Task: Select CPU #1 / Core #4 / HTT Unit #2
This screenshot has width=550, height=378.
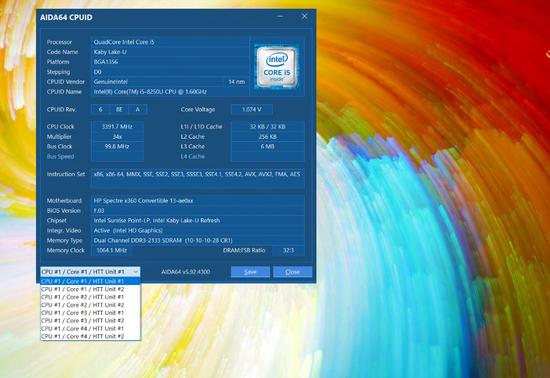Action: point(90,336)
